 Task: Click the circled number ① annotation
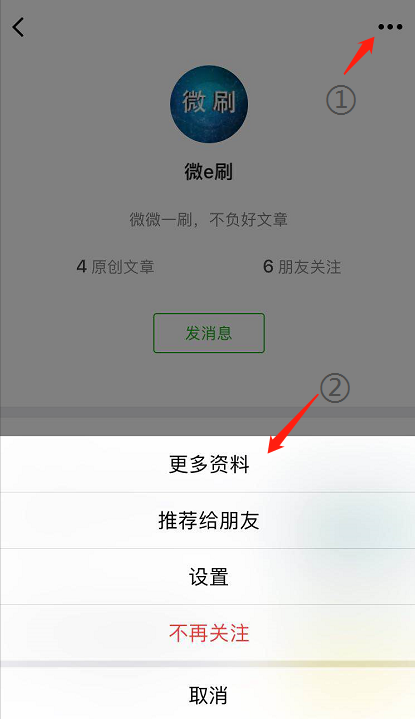(x=341, y=100)
